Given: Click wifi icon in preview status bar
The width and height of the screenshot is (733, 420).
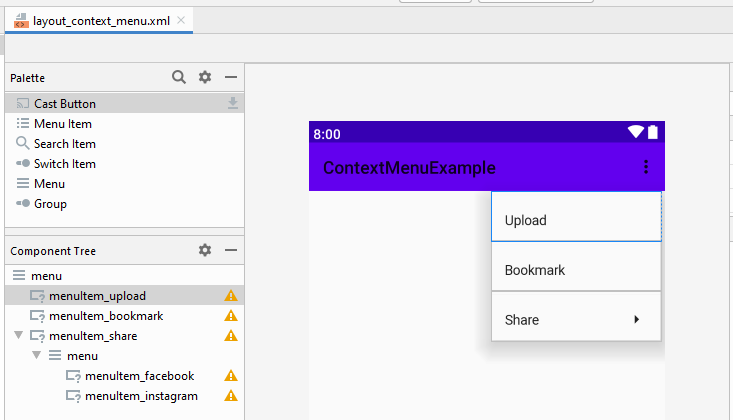Looking at the screenshot, I should pos(636,132).
